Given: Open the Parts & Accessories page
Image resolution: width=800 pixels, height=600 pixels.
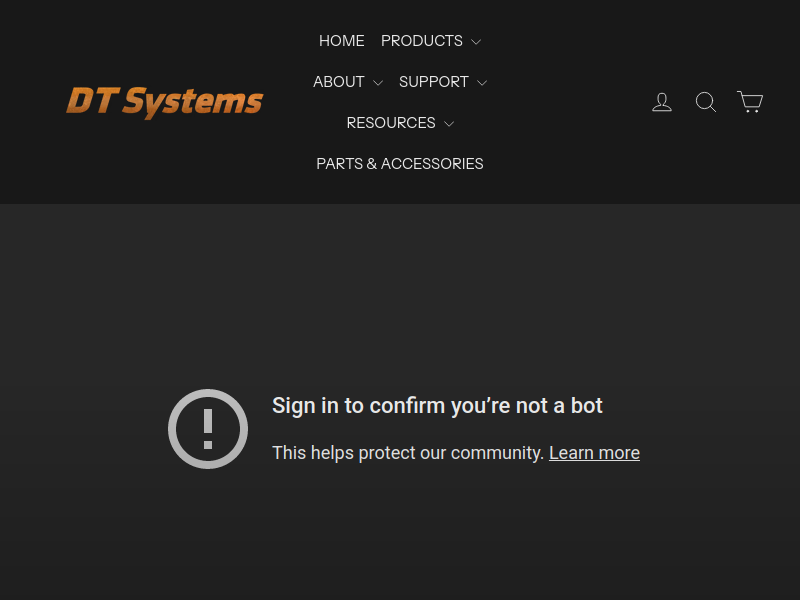Looking at the screenshot, I should 400,164.
